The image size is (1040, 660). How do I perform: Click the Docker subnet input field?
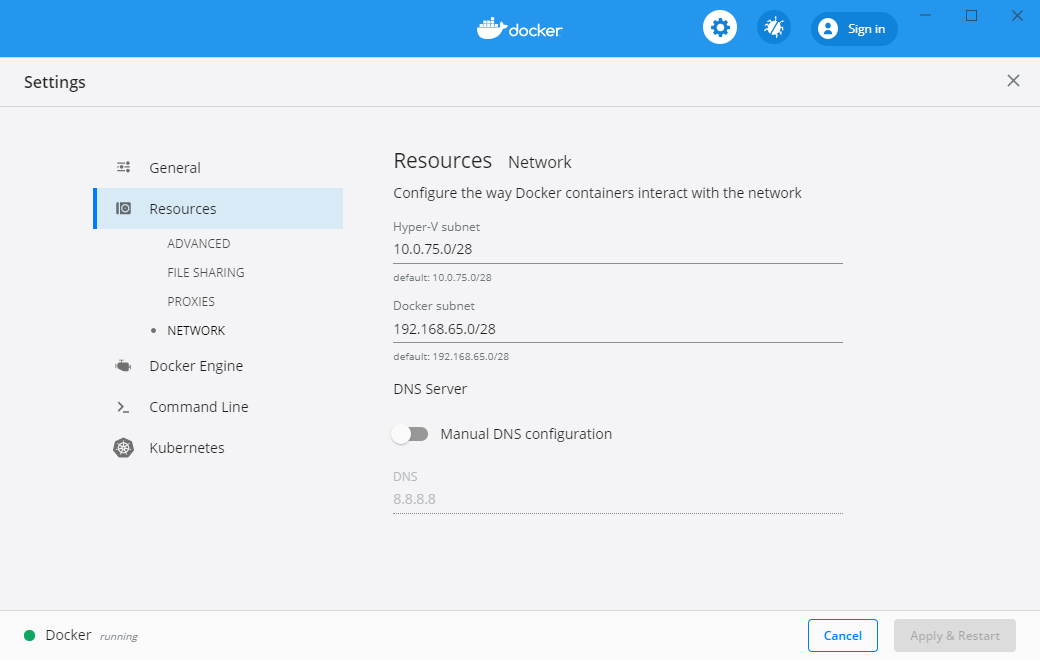click(x=618, y=329)
